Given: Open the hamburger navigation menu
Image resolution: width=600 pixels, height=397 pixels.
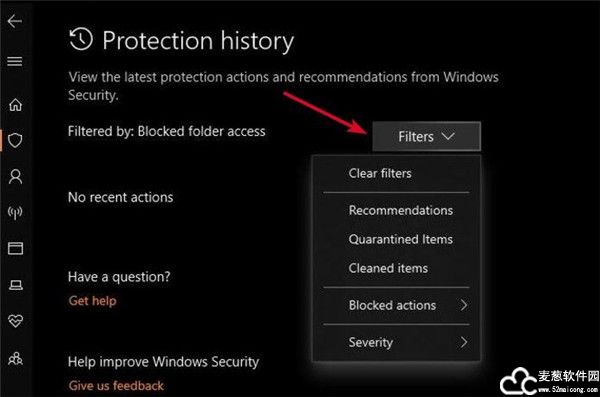Looking at the screenshot, I should point(15,61).
